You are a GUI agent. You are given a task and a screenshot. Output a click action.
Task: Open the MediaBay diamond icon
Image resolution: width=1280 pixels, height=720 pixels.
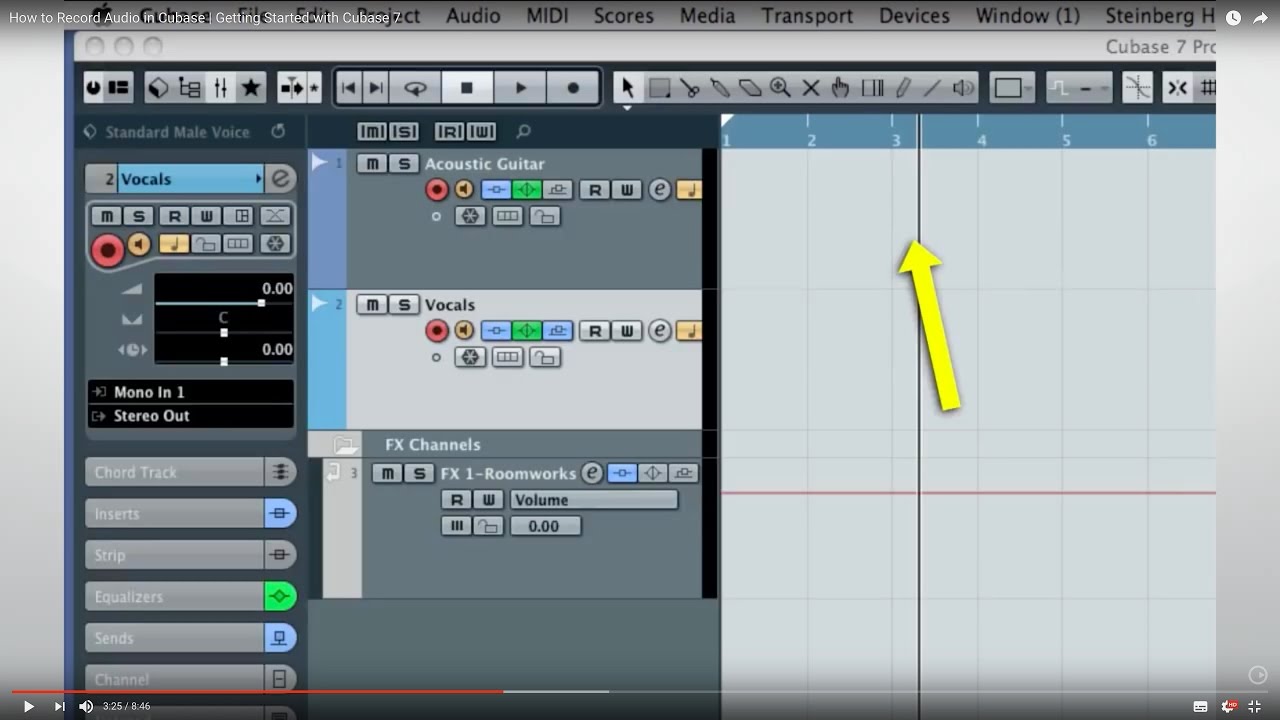159,88
